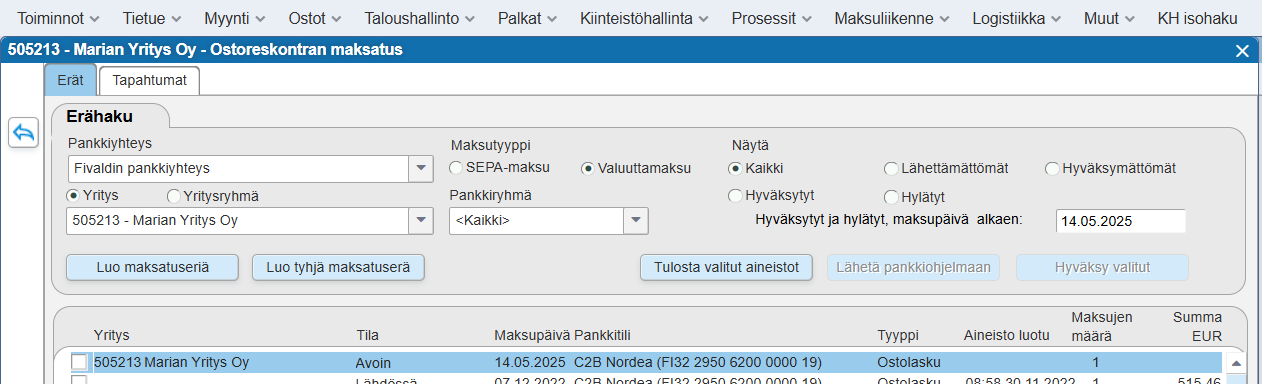Image resolution: width=1262 pixels, height=384 pixels.
Task: Click the Yritys column header
Action: 111,335
